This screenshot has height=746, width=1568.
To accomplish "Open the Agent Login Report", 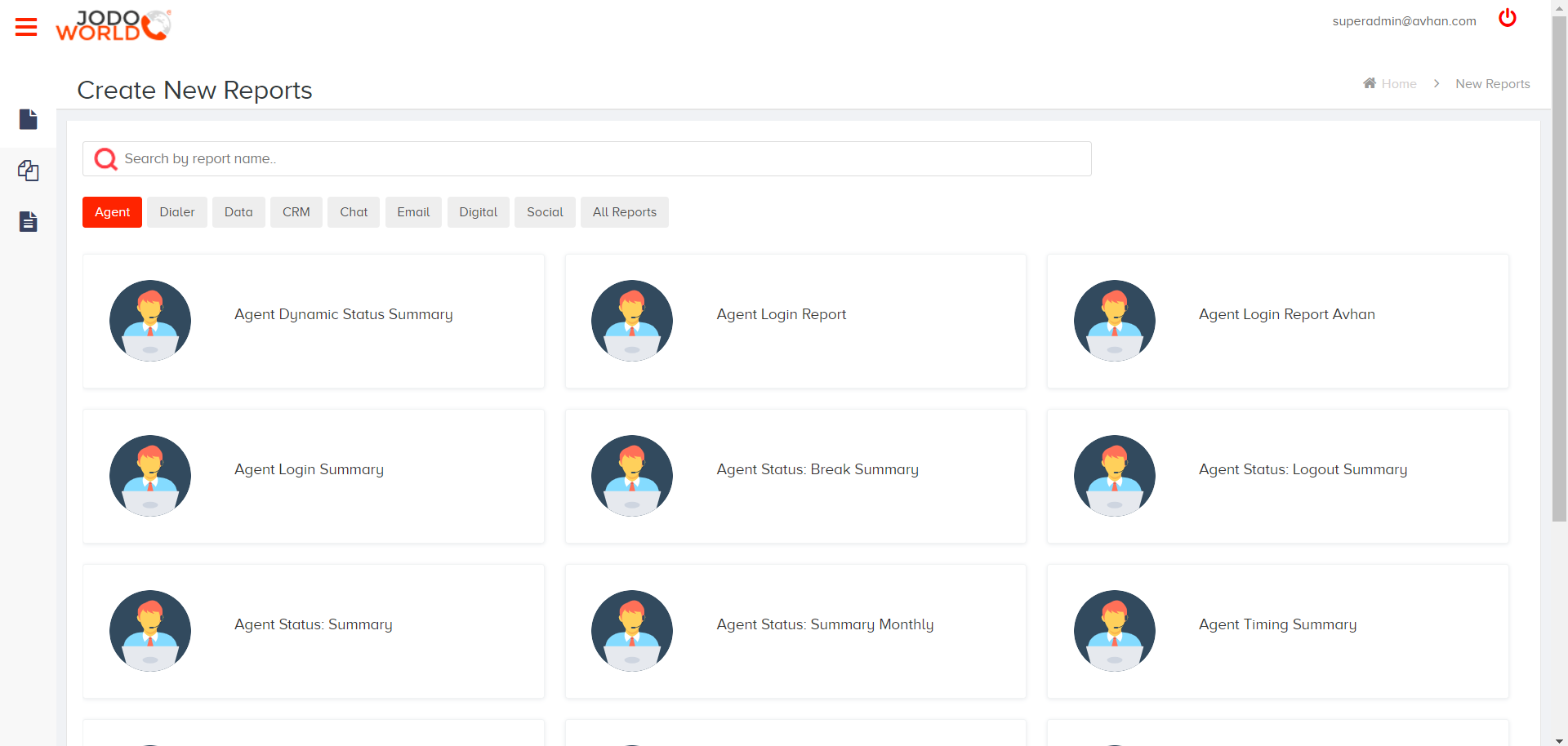I will tap(781, 314).
